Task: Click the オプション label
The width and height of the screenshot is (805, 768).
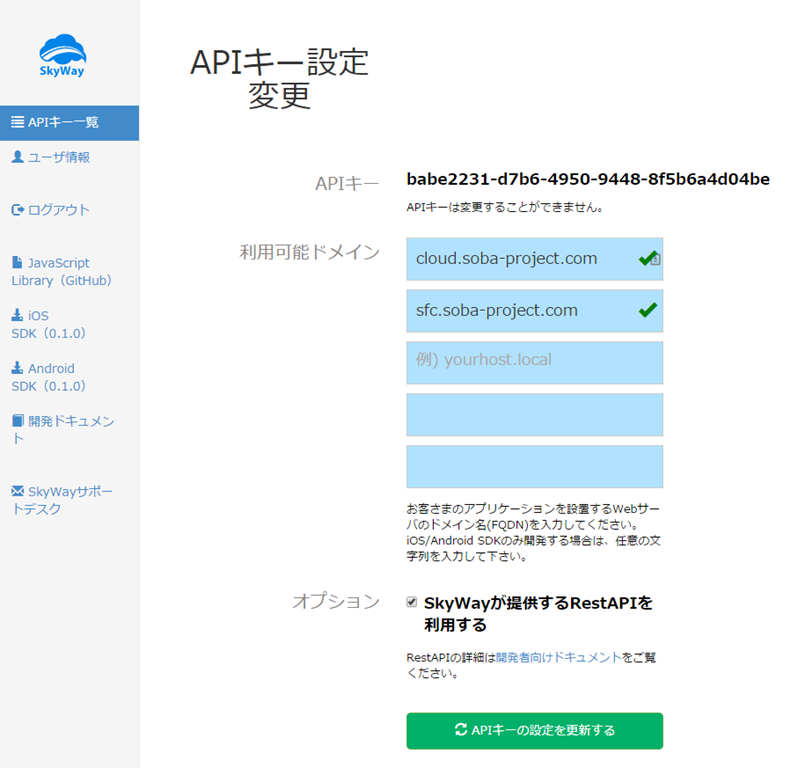Action: [336, 601]
